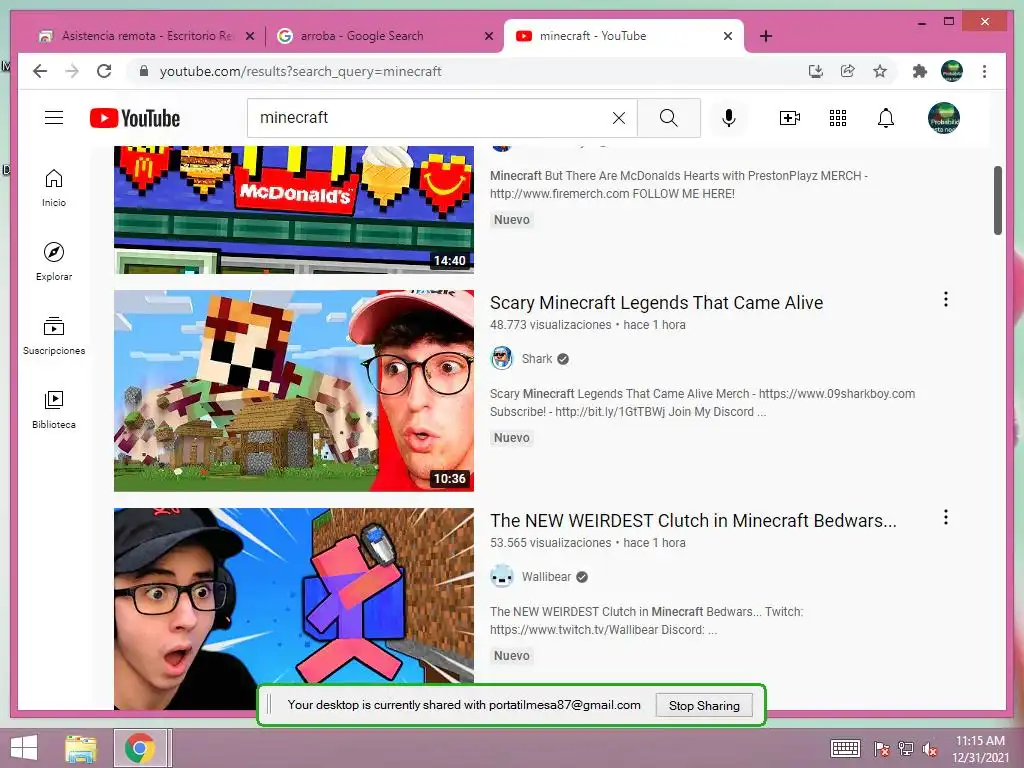Open File Explorer from taskbar
This screenshot has height=768, width=1024.
pyautogui.click(x=81, y=748)
